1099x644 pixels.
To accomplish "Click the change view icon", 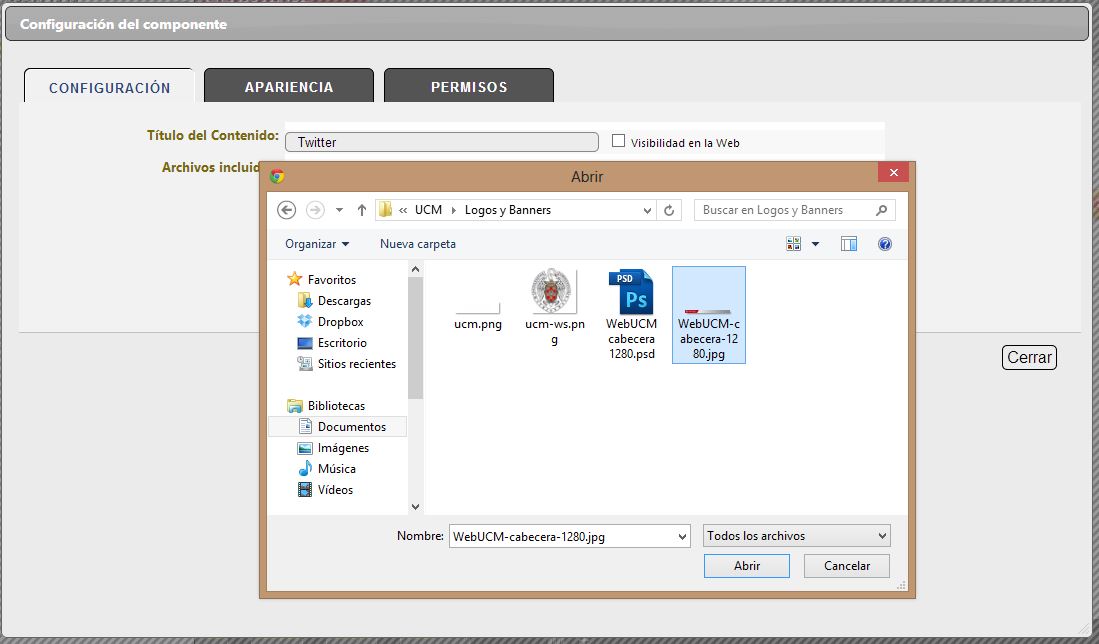I will tap(795, 244).
